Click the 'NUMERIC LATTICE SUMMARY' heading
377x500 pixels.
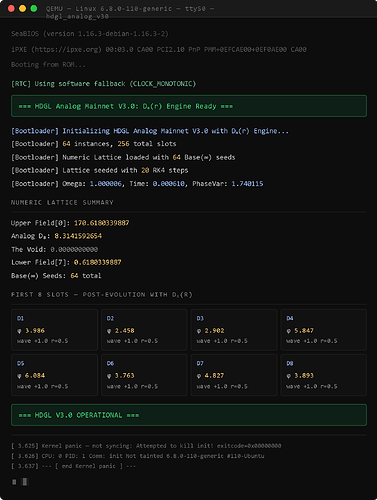[x=62, y=202]
